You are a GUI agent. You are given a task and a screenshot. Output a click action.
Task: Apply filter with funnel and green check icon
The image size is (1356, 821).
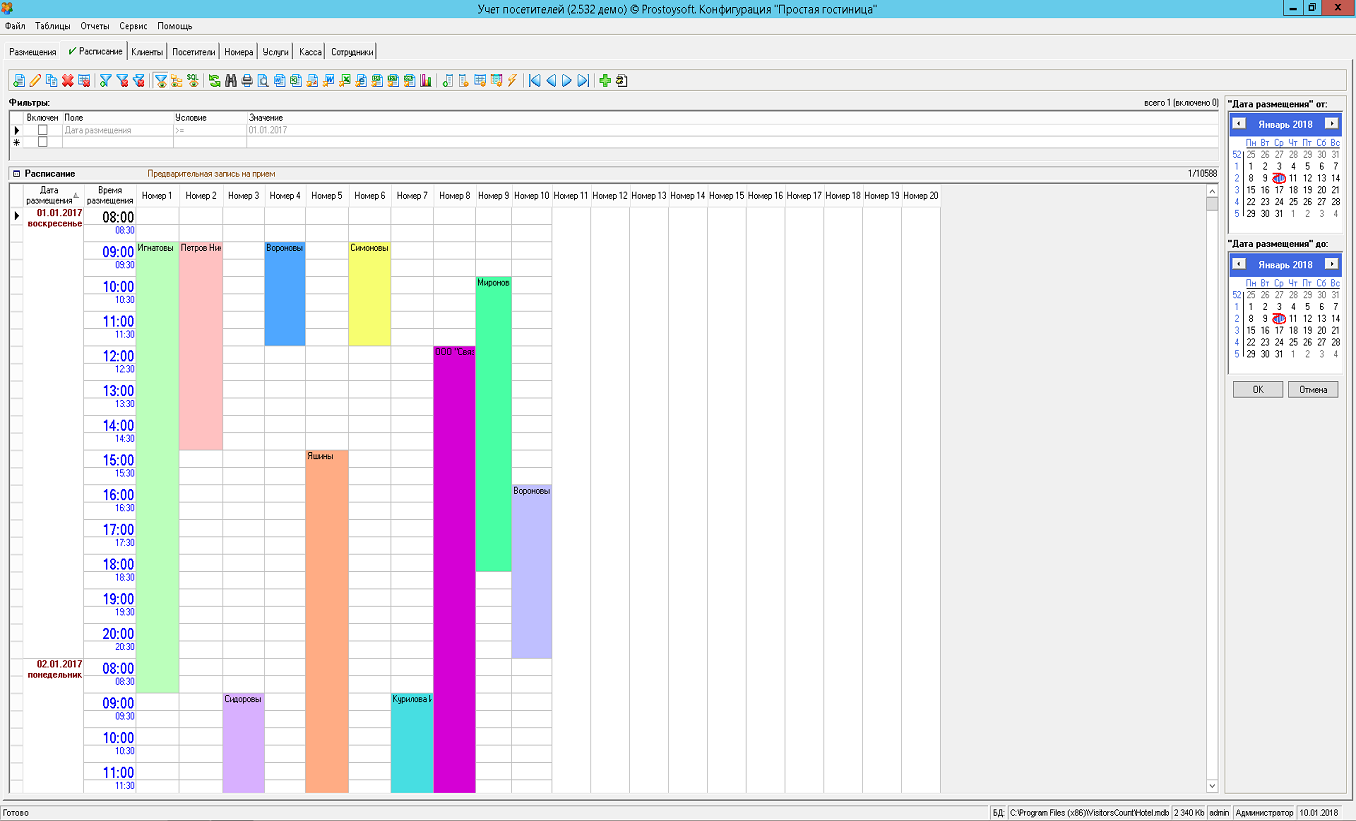tap(105, 80)
